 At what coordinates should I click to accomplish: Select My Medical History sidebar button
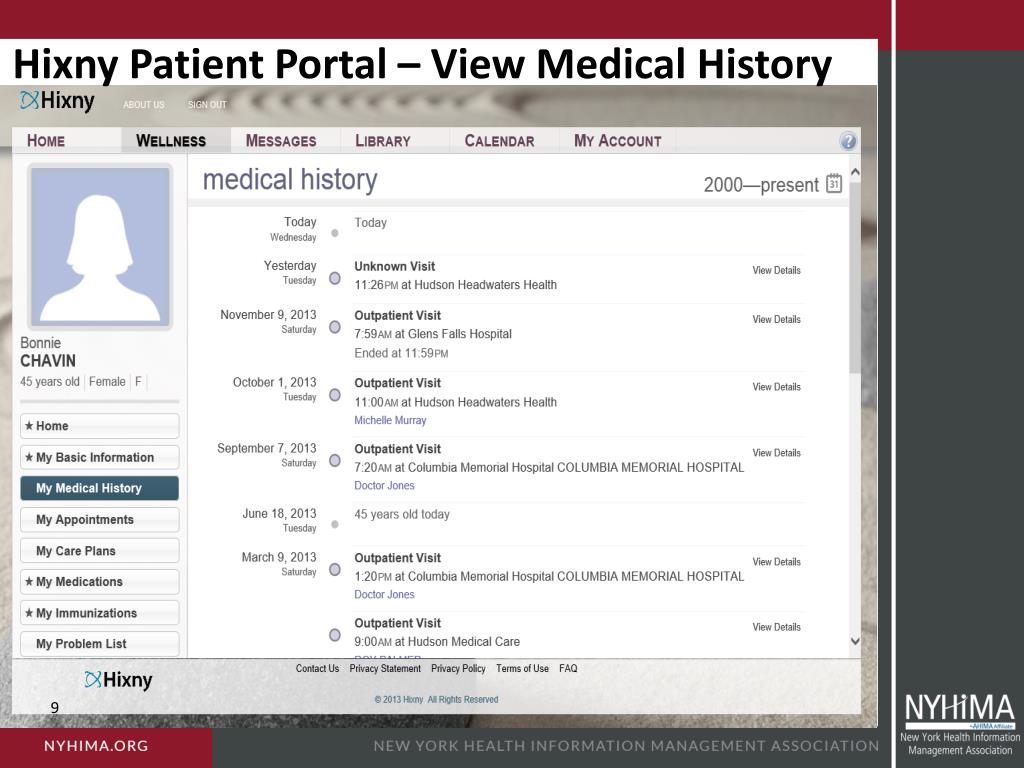[99, 488]
